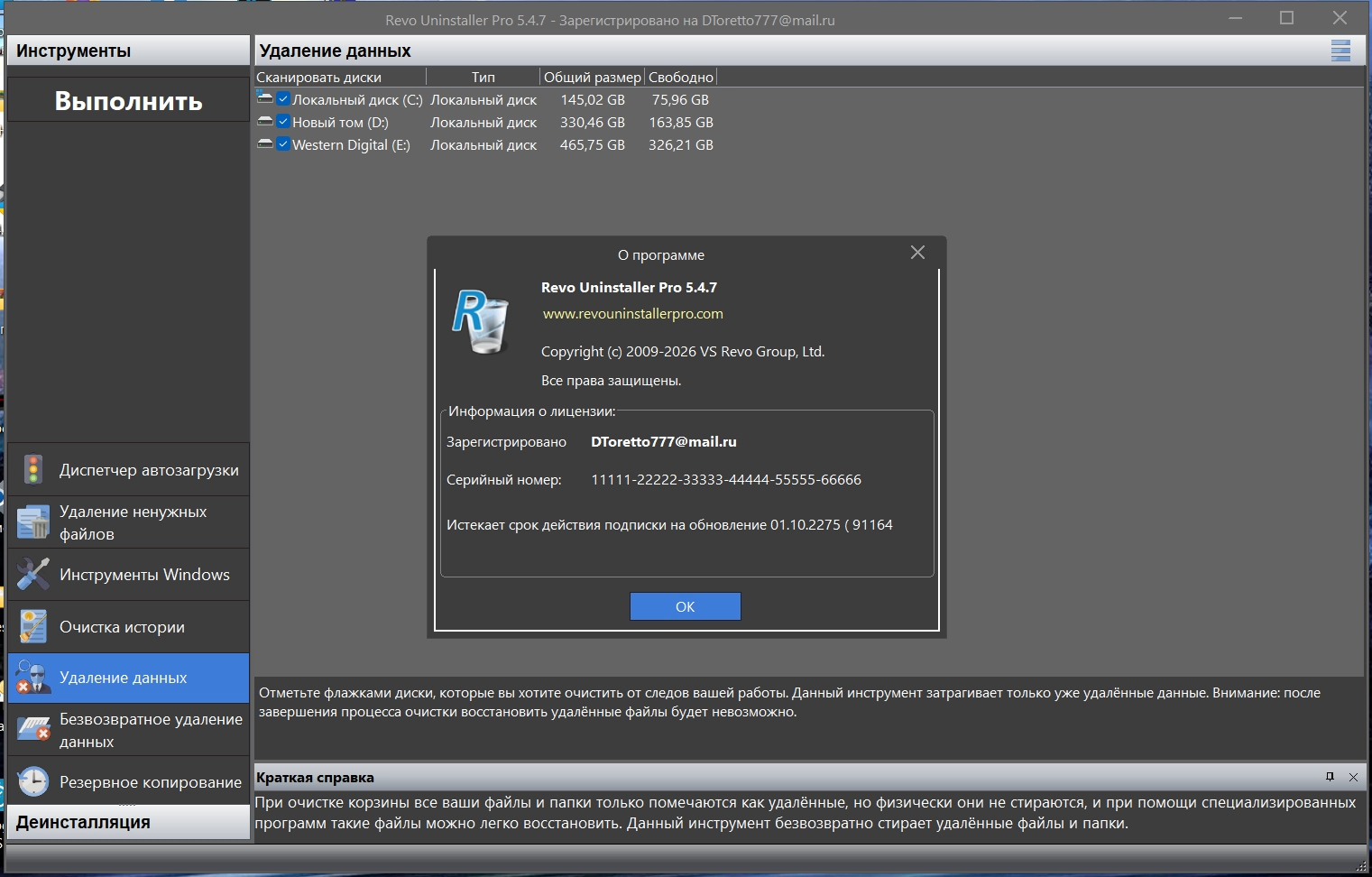Select the Western Digital (E:) row label
This screenshot has height=877, width=1372.
[351, 145]
